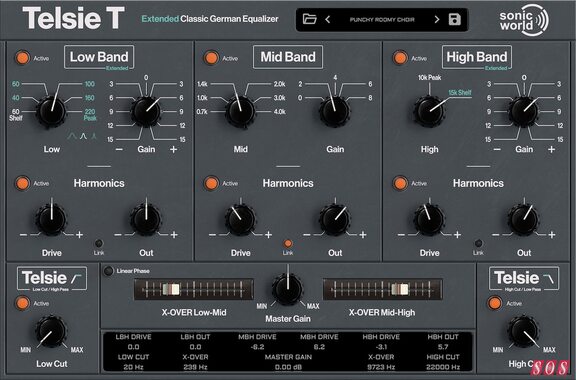This screenshot has height=380, width=576.
Task: Toggle the Low Cut filter Active button
Action: coord(22,303)
